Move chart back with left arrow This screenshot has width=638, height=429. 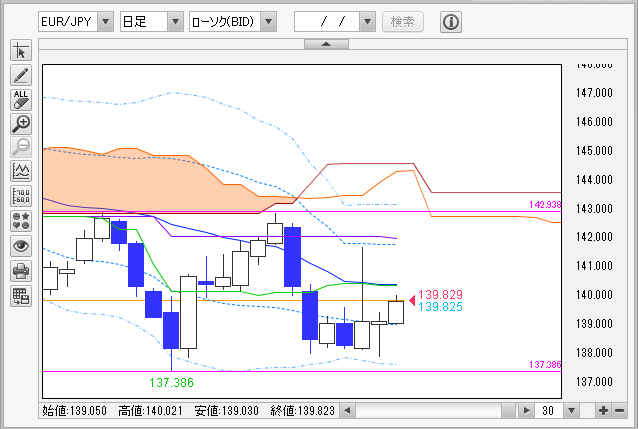coord(347,411)
